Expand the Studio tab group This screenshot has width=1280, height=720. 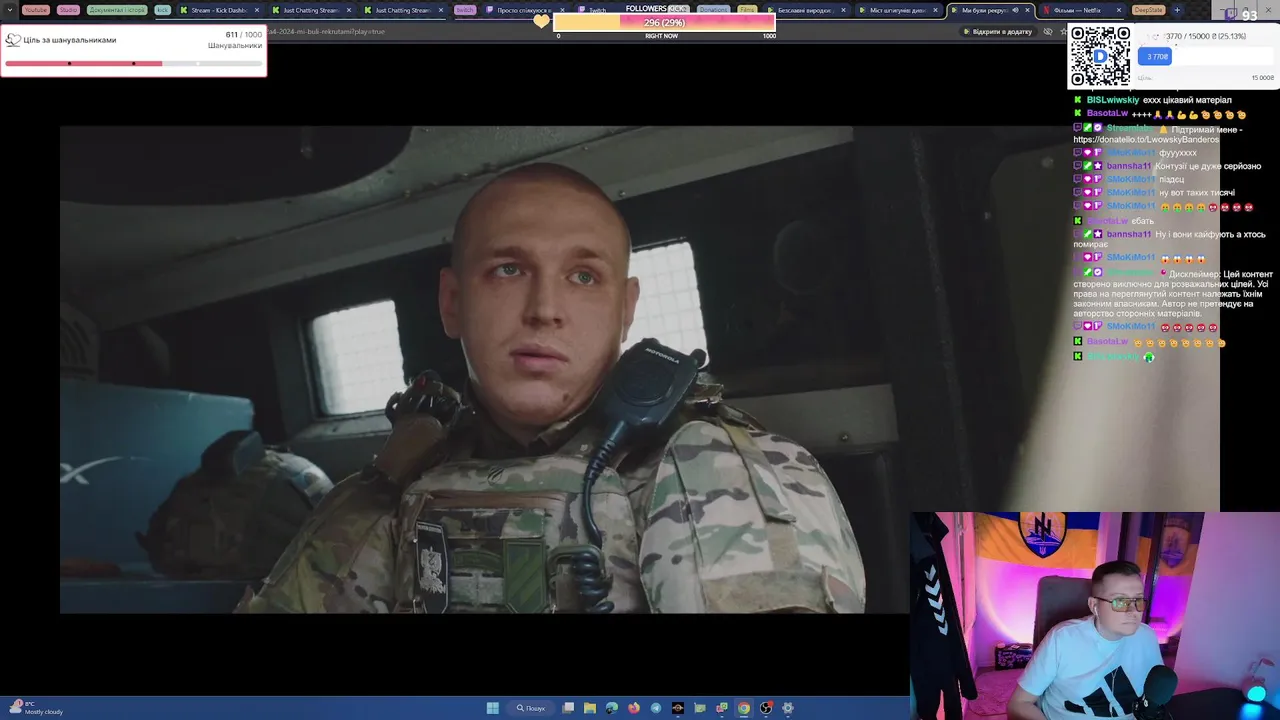pos(68,10)
